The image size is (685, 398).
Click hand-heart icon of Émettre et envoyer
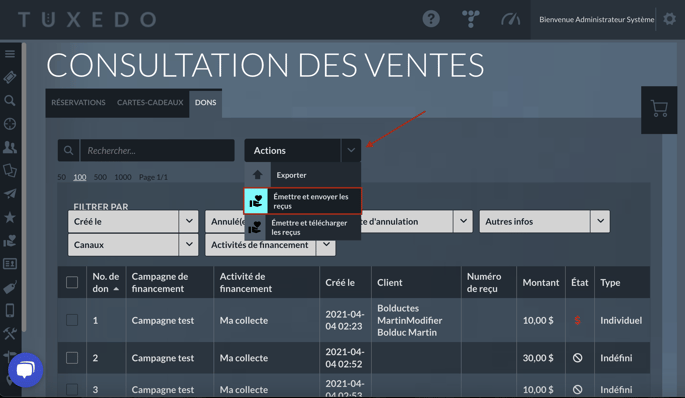coord(256,201)
